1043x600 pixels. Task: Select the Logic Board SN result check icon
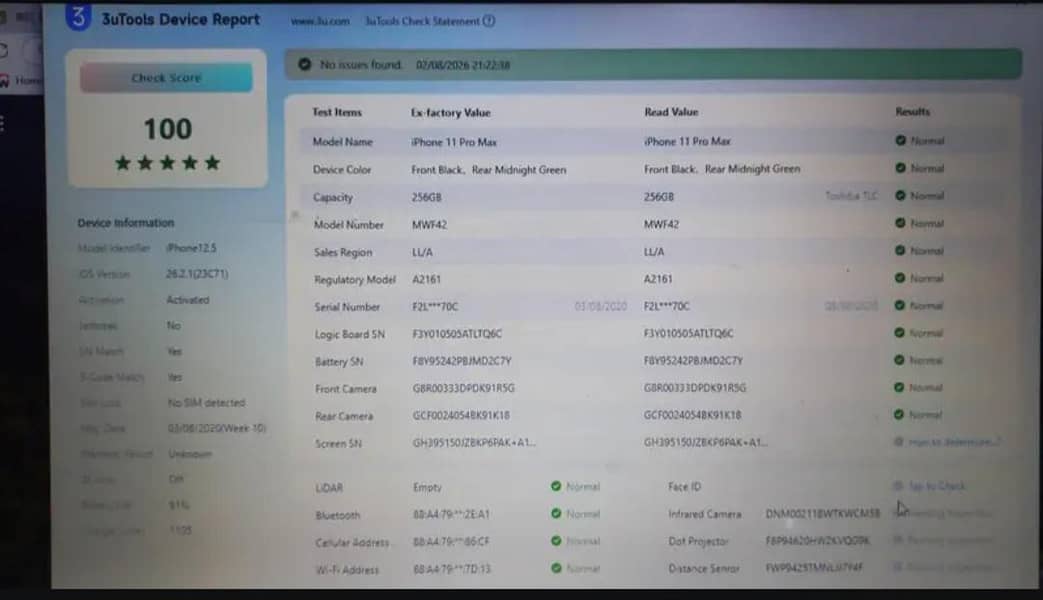coord(899,333)
